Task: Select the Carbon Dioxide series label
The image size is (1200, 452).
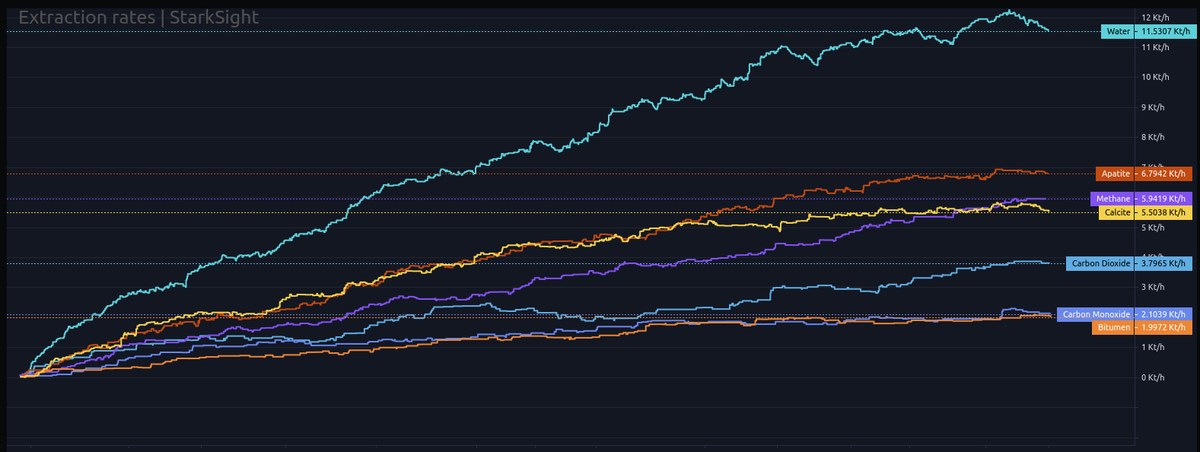Action: click(1101, 264)
